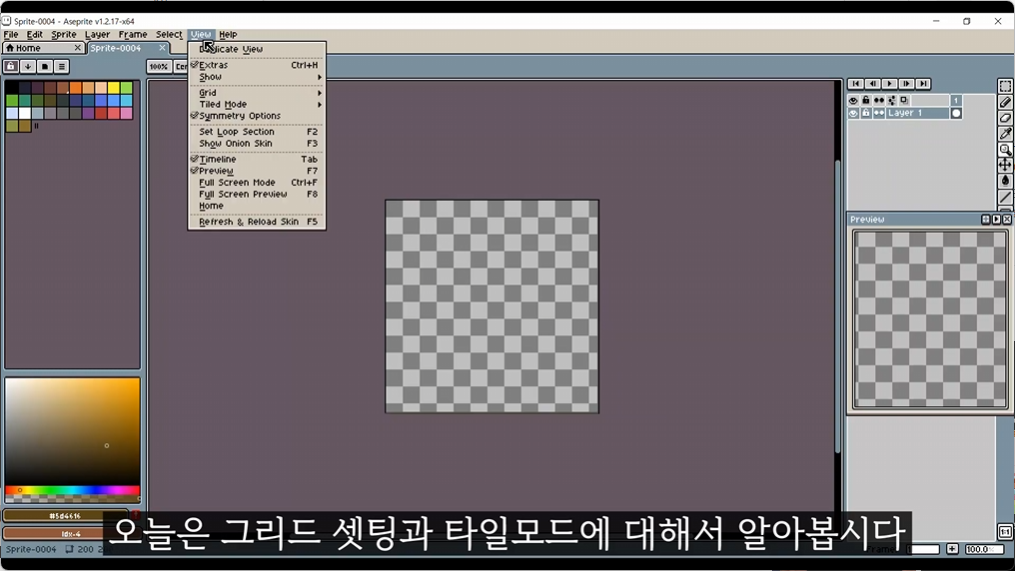
Task: Select the Move tool
Action: 1005,164
